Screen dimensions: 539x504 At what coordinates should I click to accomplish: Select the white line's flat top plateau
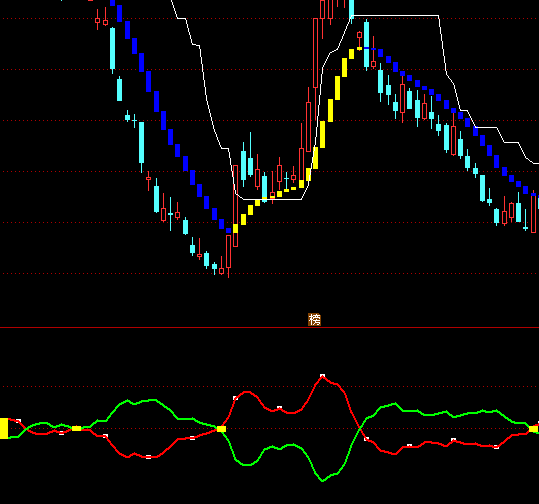(396, 15)
